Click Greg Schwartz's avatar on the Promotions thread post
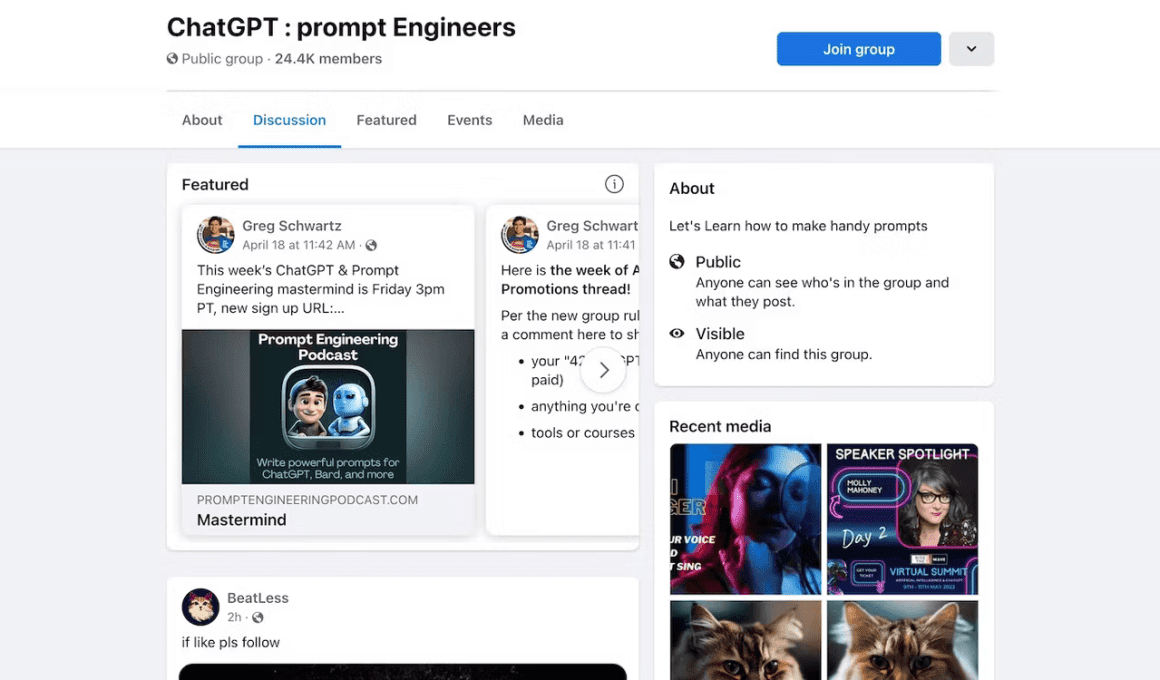 pos(519,235)
